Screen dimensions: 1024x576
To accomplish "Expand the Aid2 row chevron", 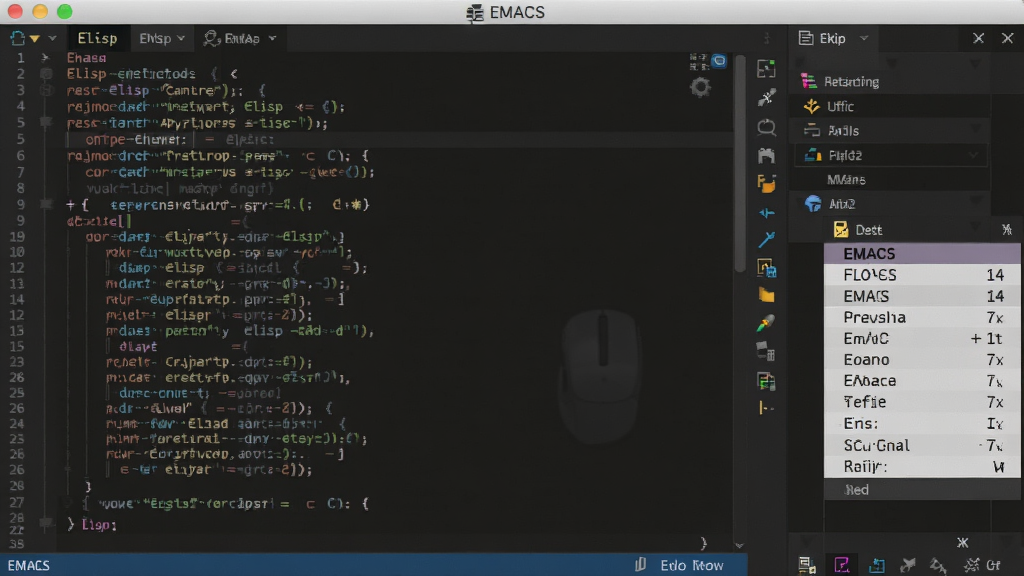I will pyautogui.click(x=975, y=200).
